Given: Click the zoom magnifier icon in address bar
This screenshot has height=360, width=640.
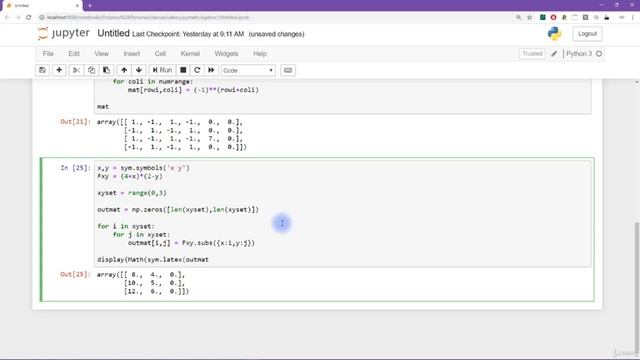Looking at the screenshot, I should (x=518, y=18).
